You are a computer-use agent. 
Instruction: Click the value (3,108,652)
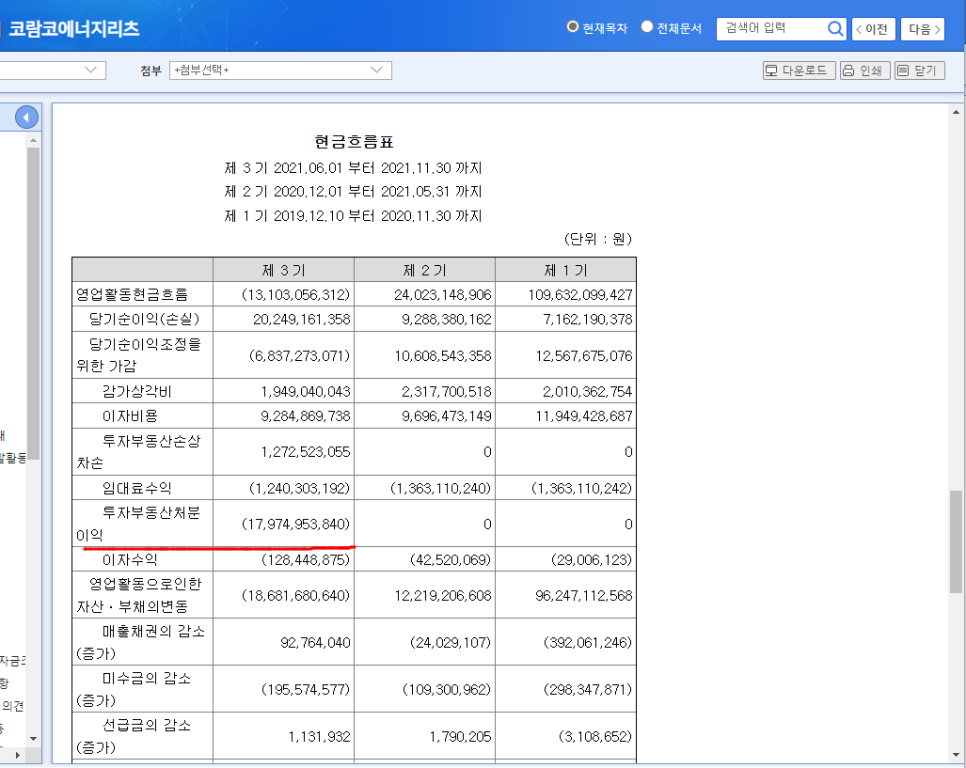[x=595, y=737]
